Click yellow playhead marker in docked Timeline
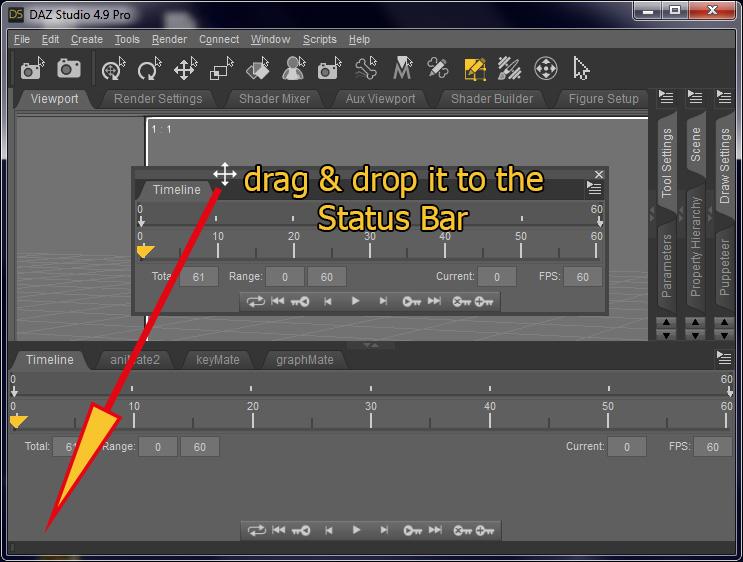Image resolution: width=743 pixels, height=562 pixels. coord(18,421)
